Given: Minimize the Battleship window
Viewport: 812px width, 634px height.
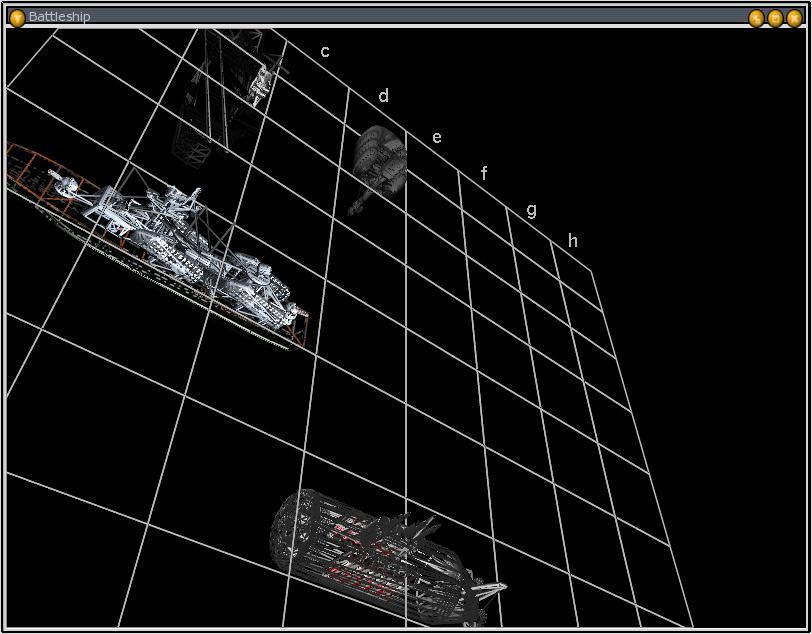Looking at the screenshot, I should [x=756, y=19].
